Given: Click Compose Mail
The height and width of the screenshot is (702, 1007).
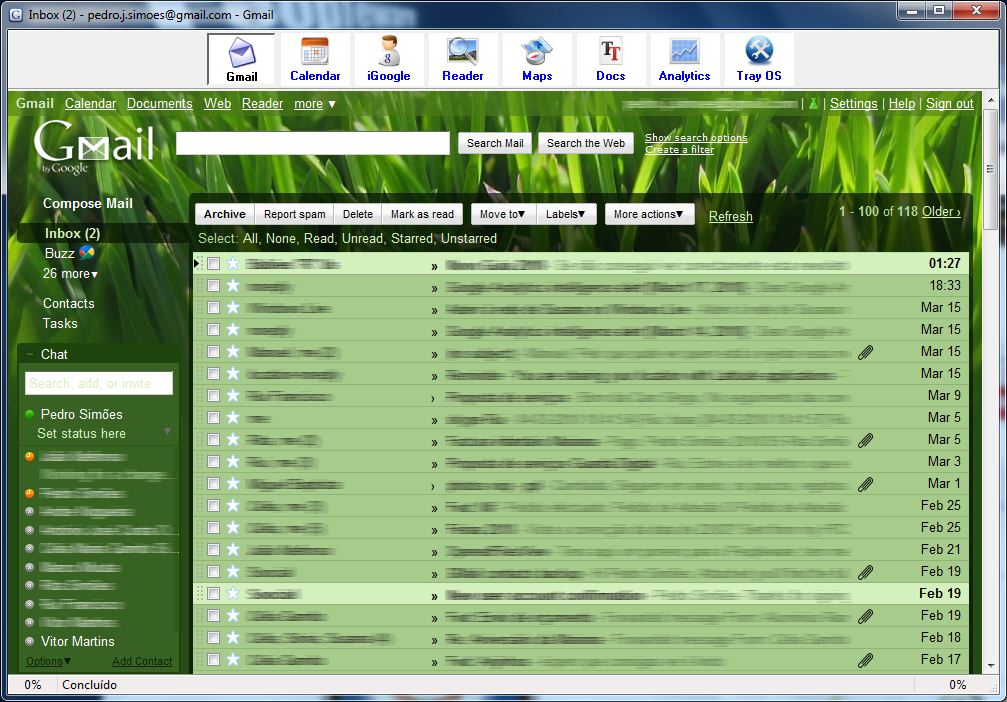Looking at the screenshot, I should (87, 203).
